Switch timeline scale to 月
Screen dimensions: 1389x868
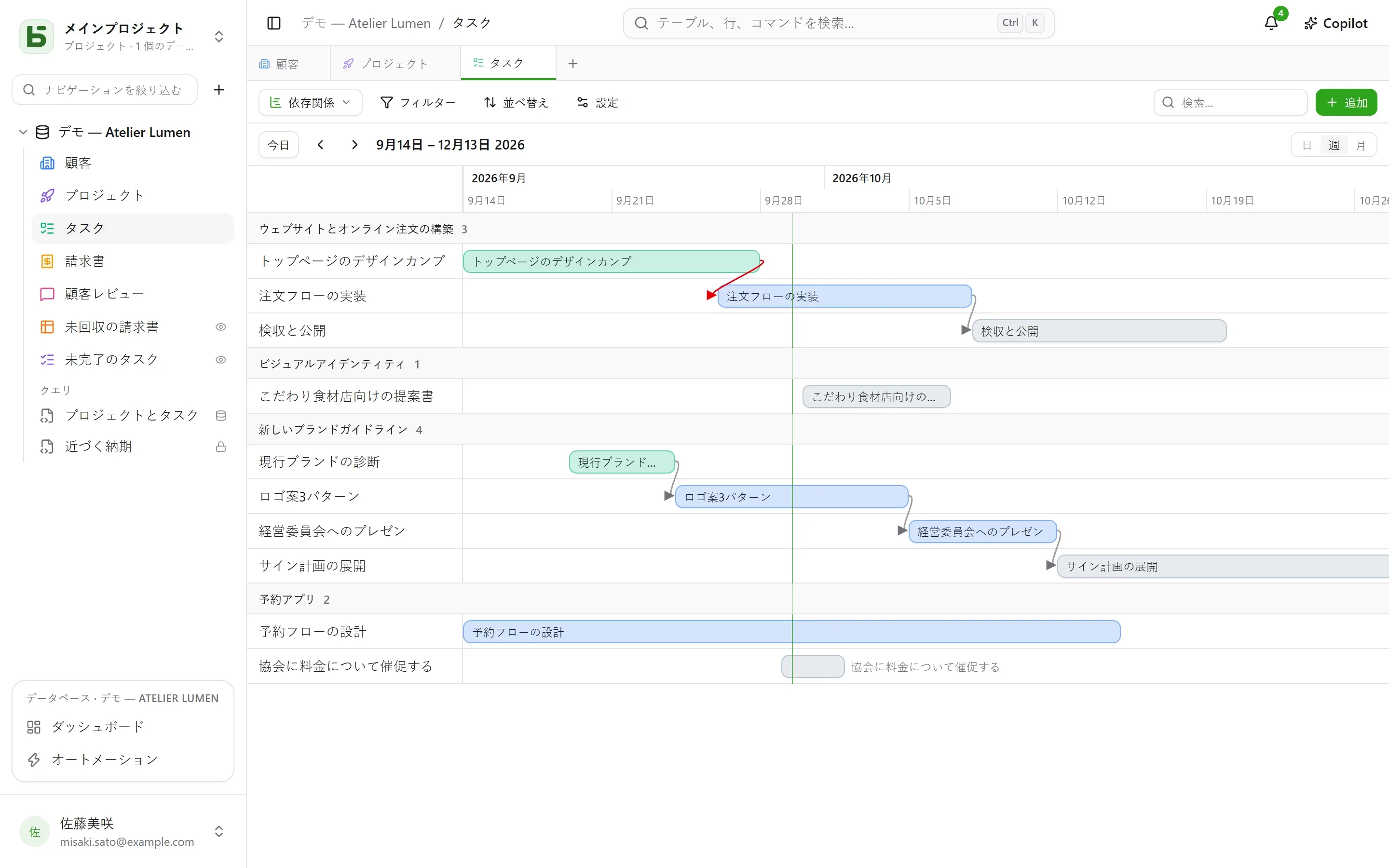click(1360, 145)
